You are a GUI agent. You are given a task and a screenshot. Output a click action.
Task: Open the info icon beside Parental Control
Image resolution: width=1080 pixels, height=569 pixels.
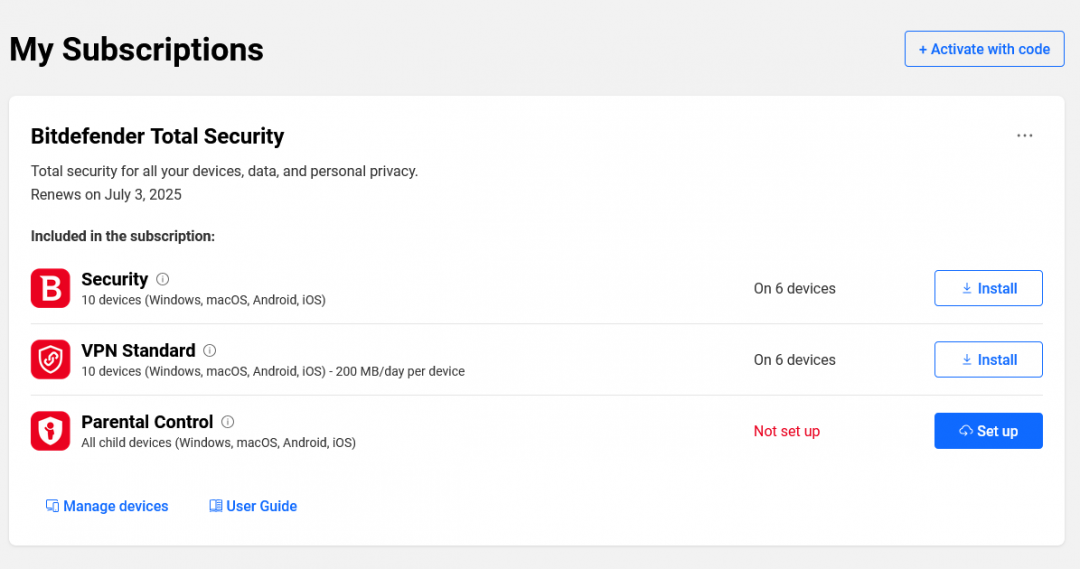click(x=228, y=422)
